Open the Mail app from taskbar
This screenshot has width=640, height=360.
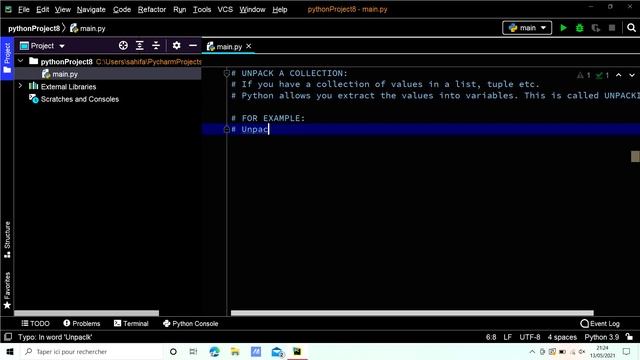click(x=277, y=351)
